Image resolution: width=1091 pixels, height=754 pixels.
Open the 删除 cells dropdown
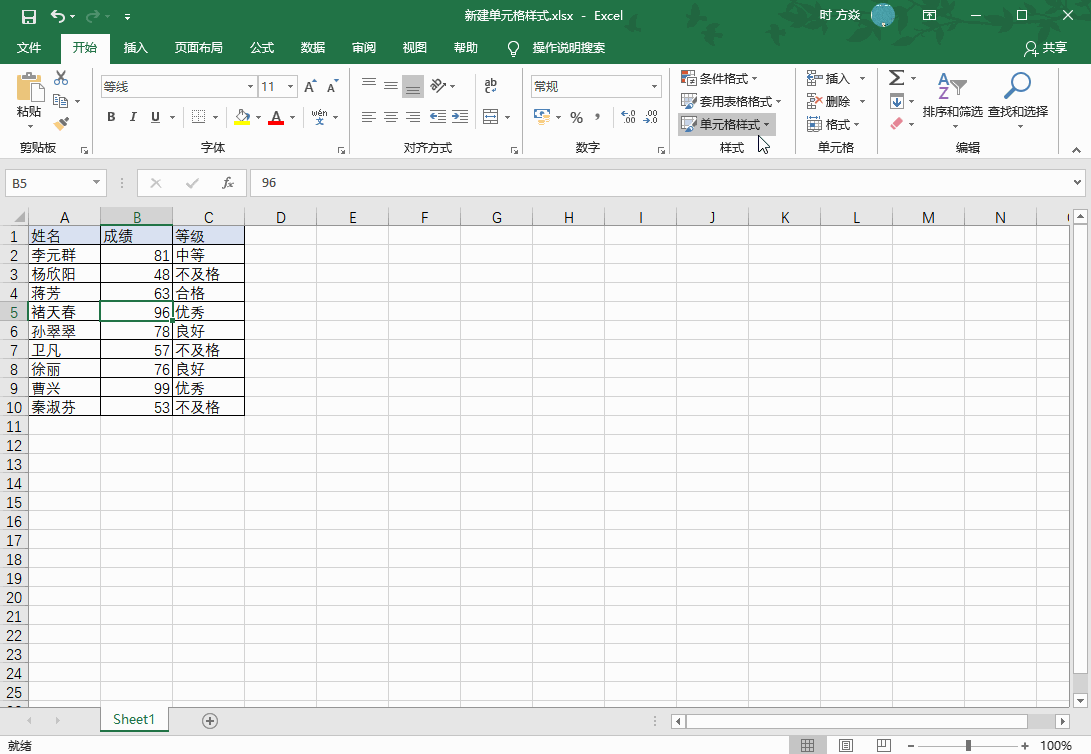(862, 102)
